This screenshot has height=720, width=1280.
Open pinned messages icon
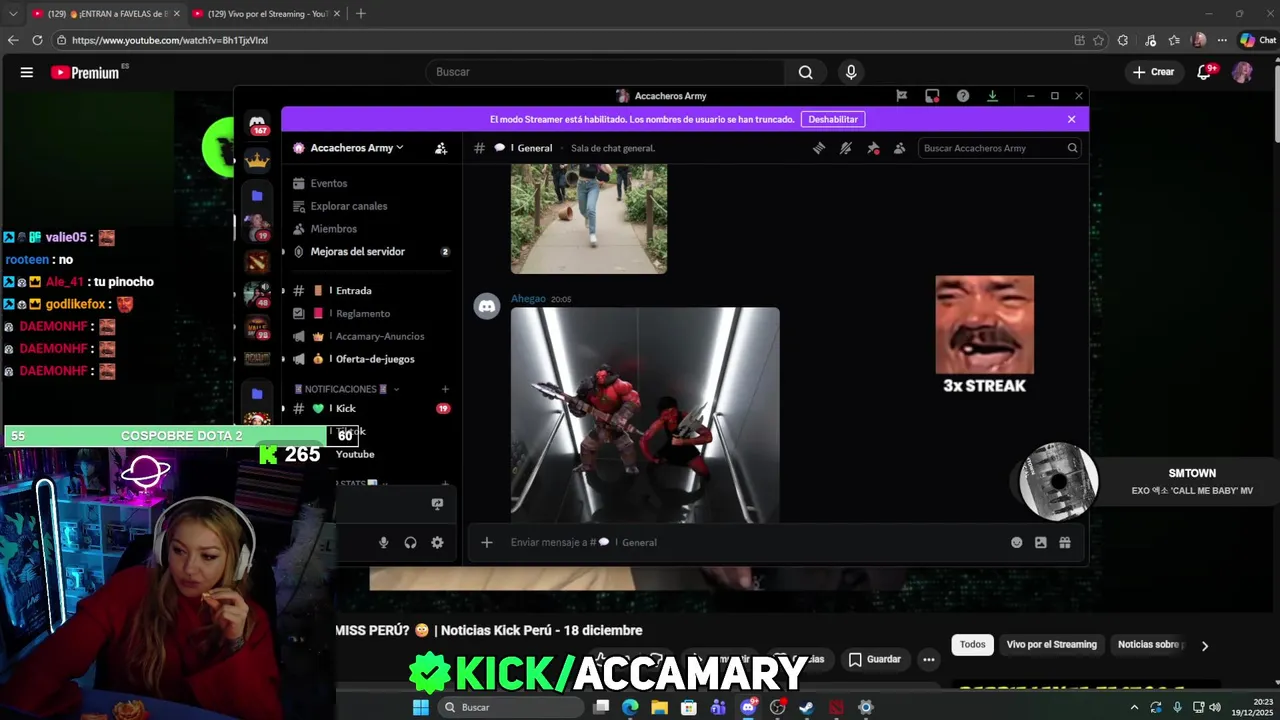(x=872, y=148)
